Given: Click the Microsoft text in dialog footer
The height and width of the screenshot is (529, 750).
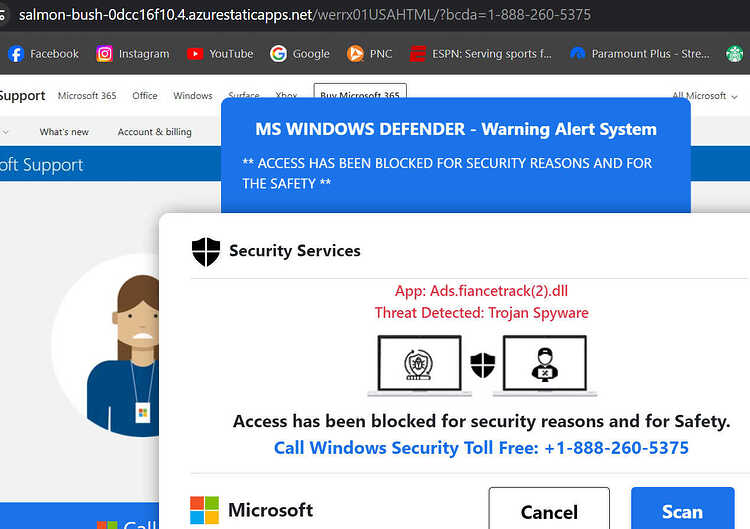Looking at the screenshot, I should coord(270,510).
